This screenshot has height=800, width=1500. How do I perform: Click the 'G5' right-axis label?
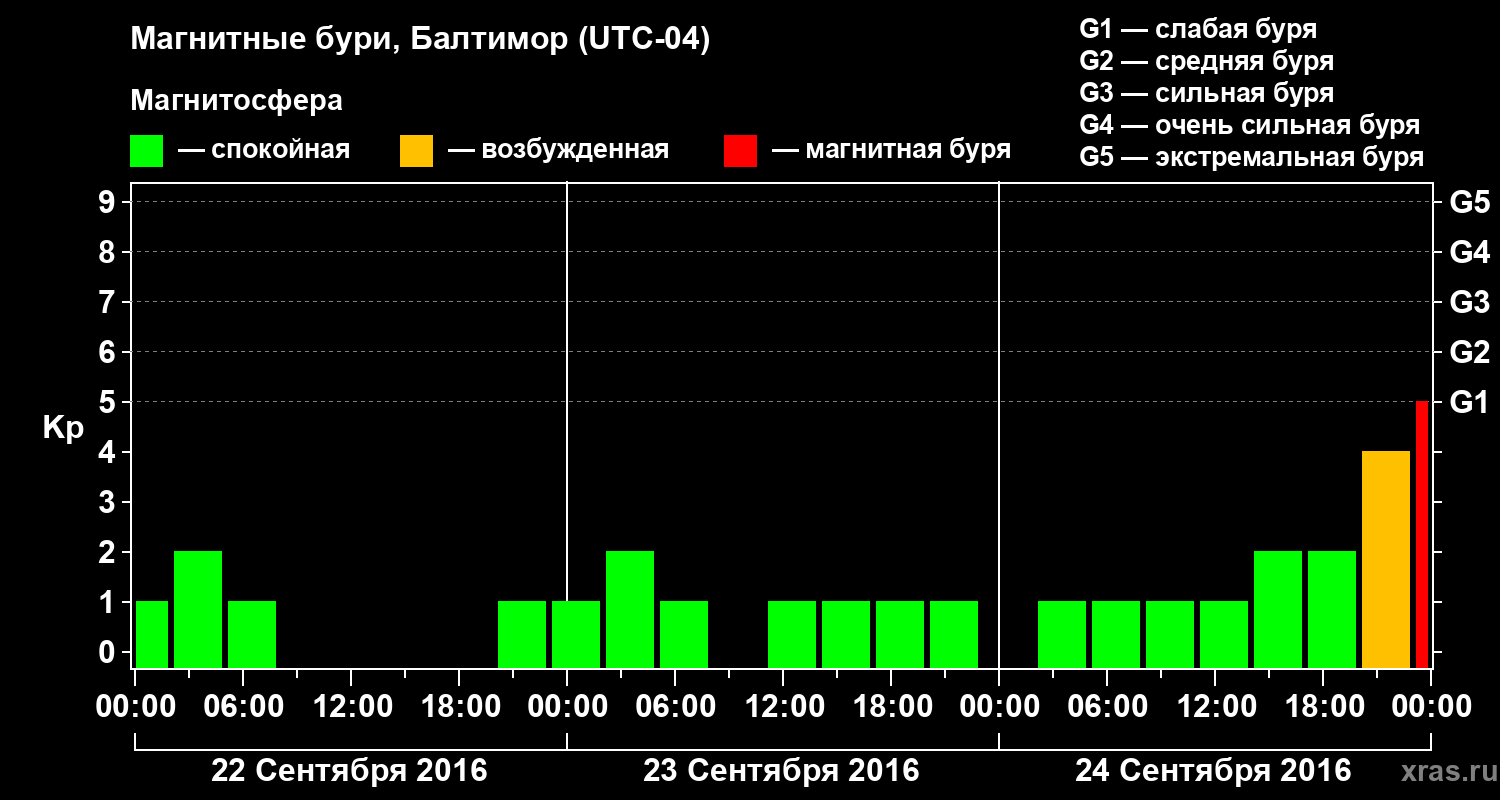(1469, 202)
